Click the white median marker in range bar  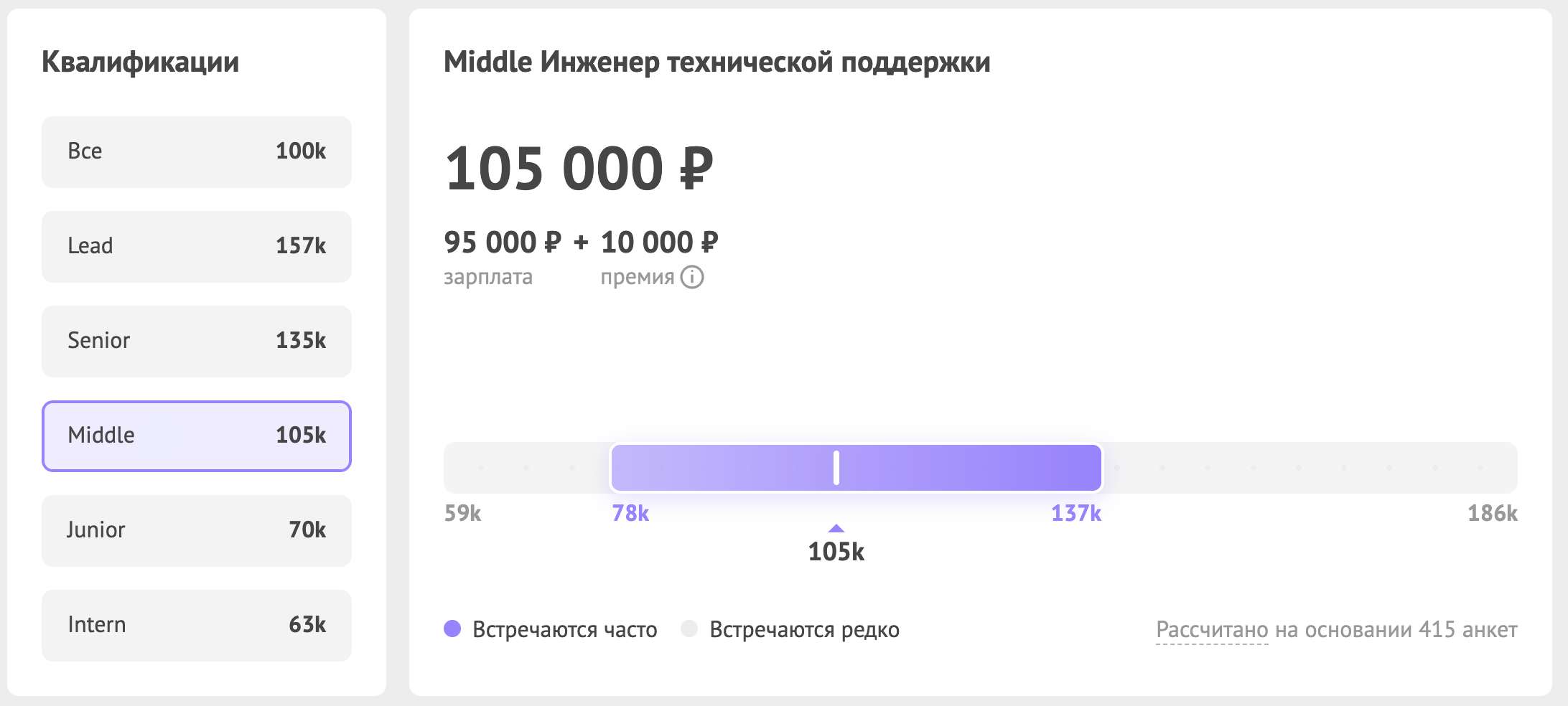[836, 468]
